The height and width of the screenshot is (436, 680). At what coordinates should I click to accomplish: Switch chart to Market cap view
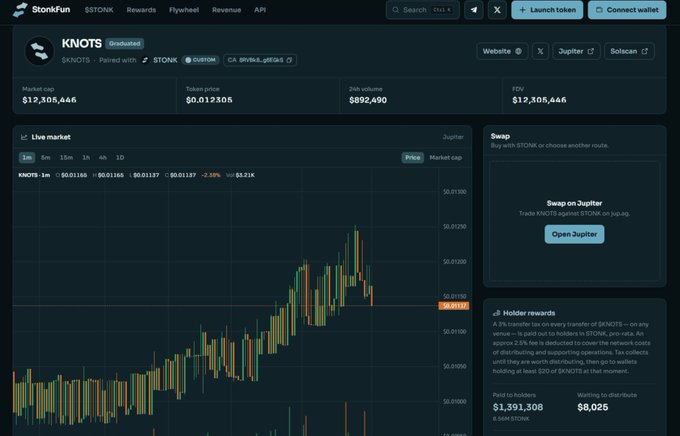(445, 157)
